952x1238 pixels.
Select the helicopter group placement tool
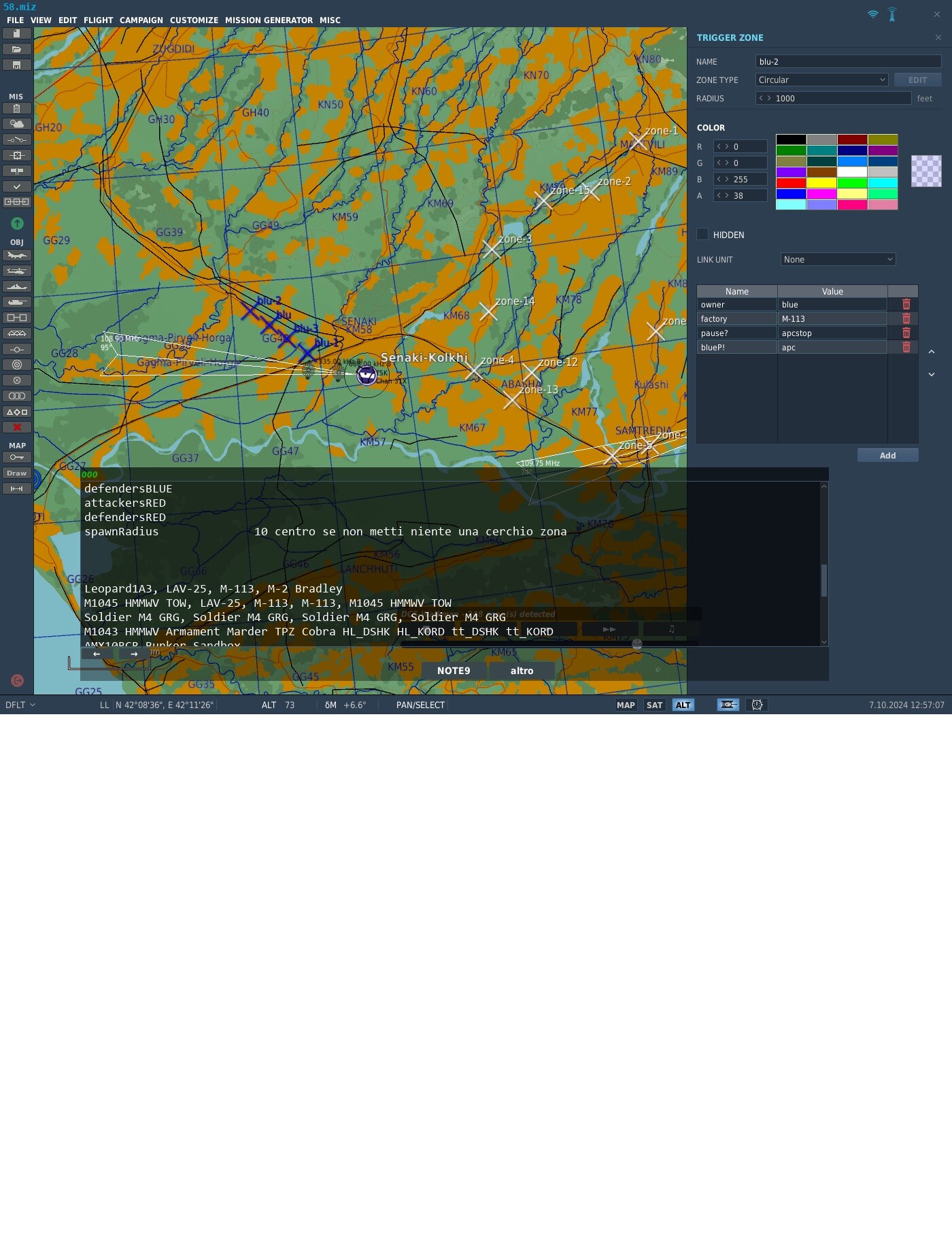pyautogui.click(x=17, y=271)
